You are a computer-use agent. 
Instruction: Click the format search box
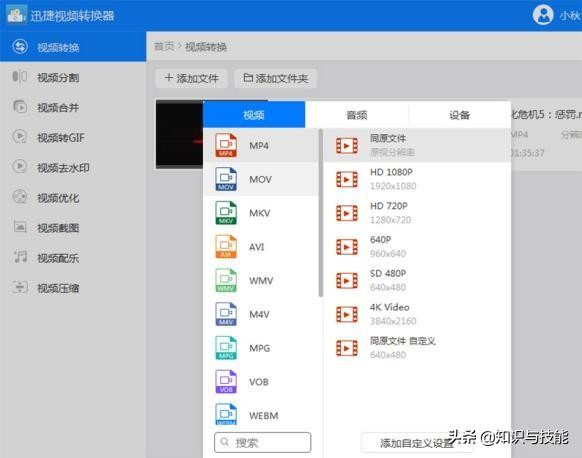[262, 442]
